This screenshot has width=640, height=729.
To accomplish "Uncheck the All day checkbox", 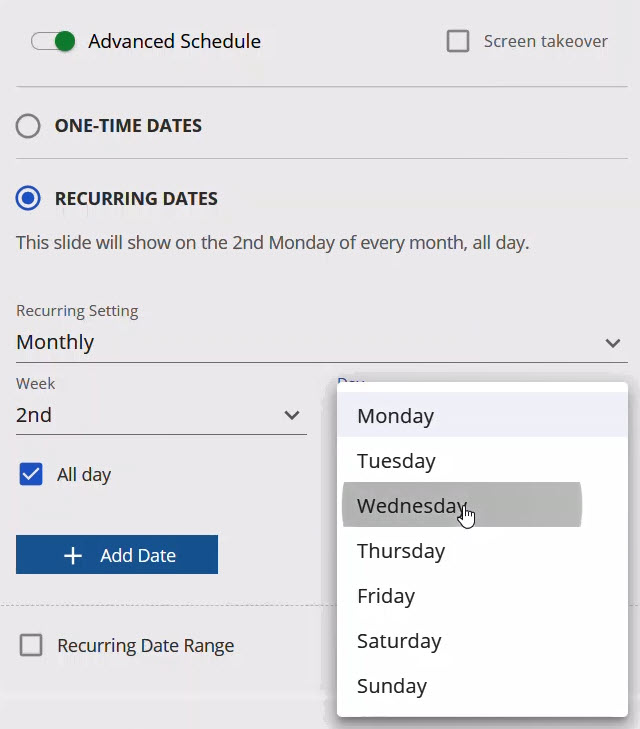I will click(31, 474).
